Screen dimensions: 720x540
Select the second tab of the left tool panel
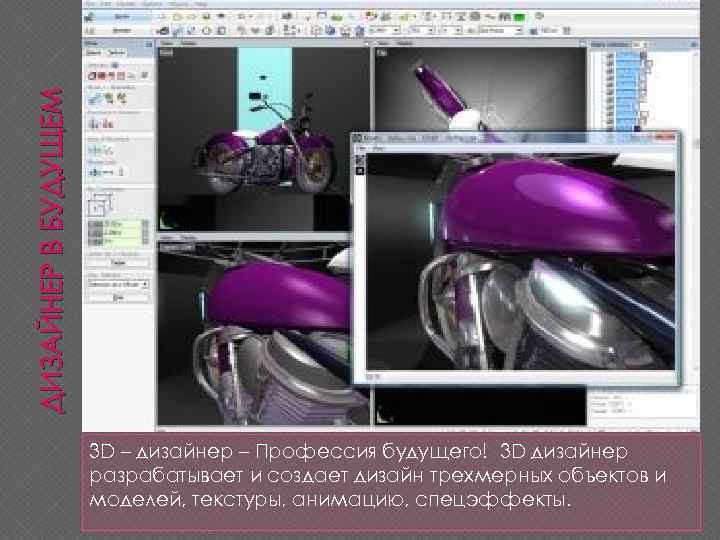pos(116,53)
